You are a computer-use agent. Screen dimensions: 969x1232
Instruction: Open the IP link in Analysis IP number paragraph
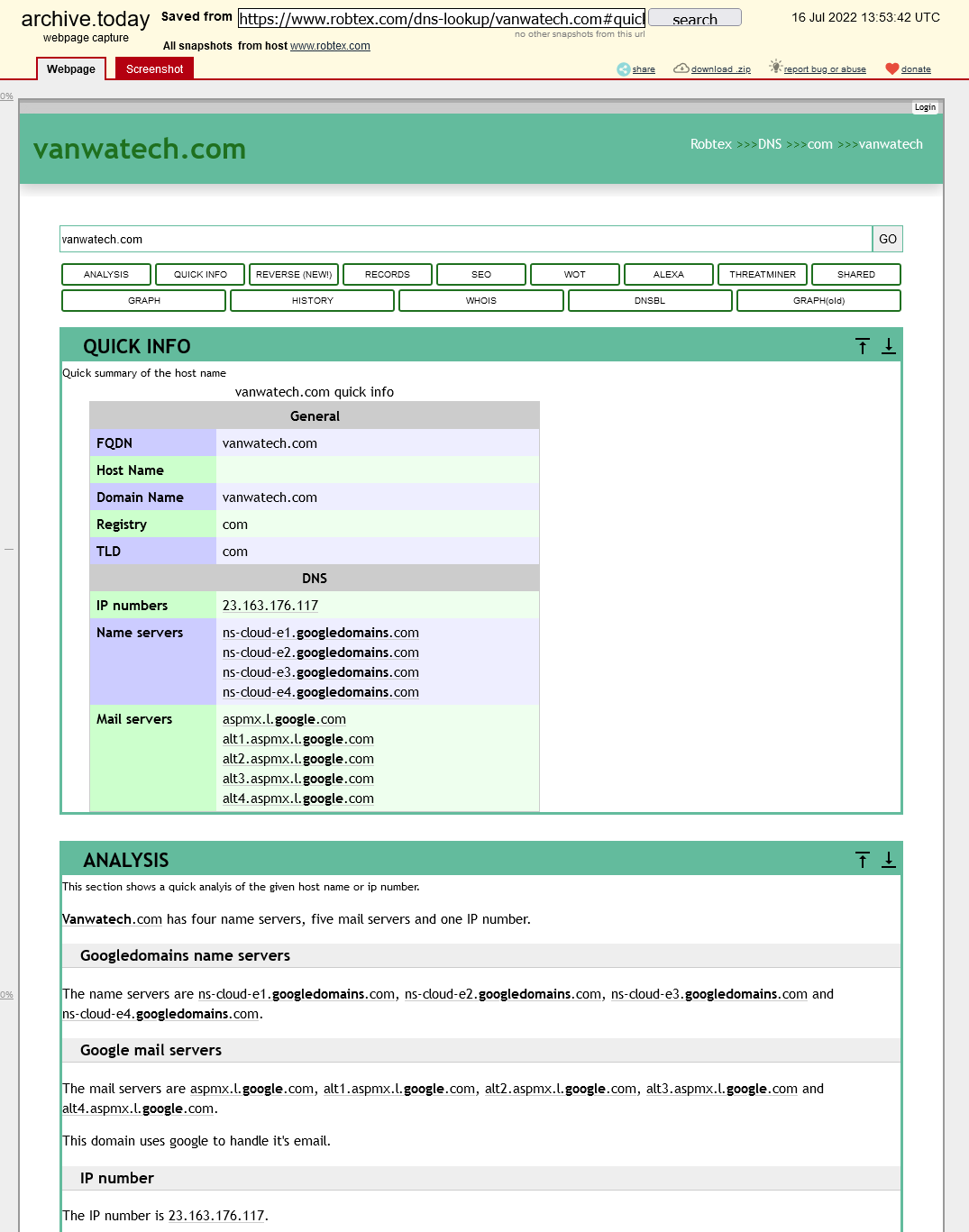pyautogui.click(x=216, y=1216)
